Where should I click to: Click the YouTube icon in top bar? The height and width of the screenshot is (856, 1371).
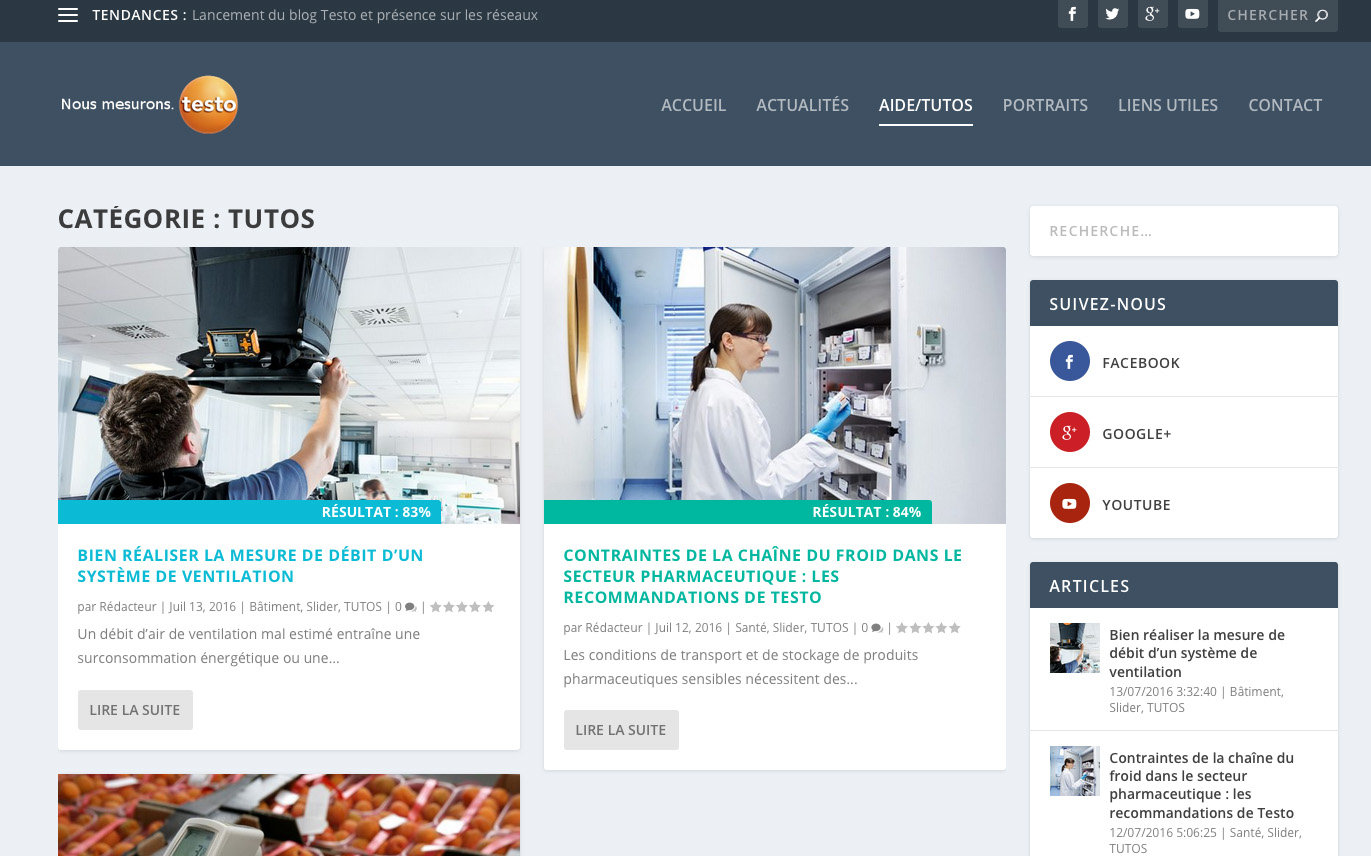click(x=1192, y=14)
